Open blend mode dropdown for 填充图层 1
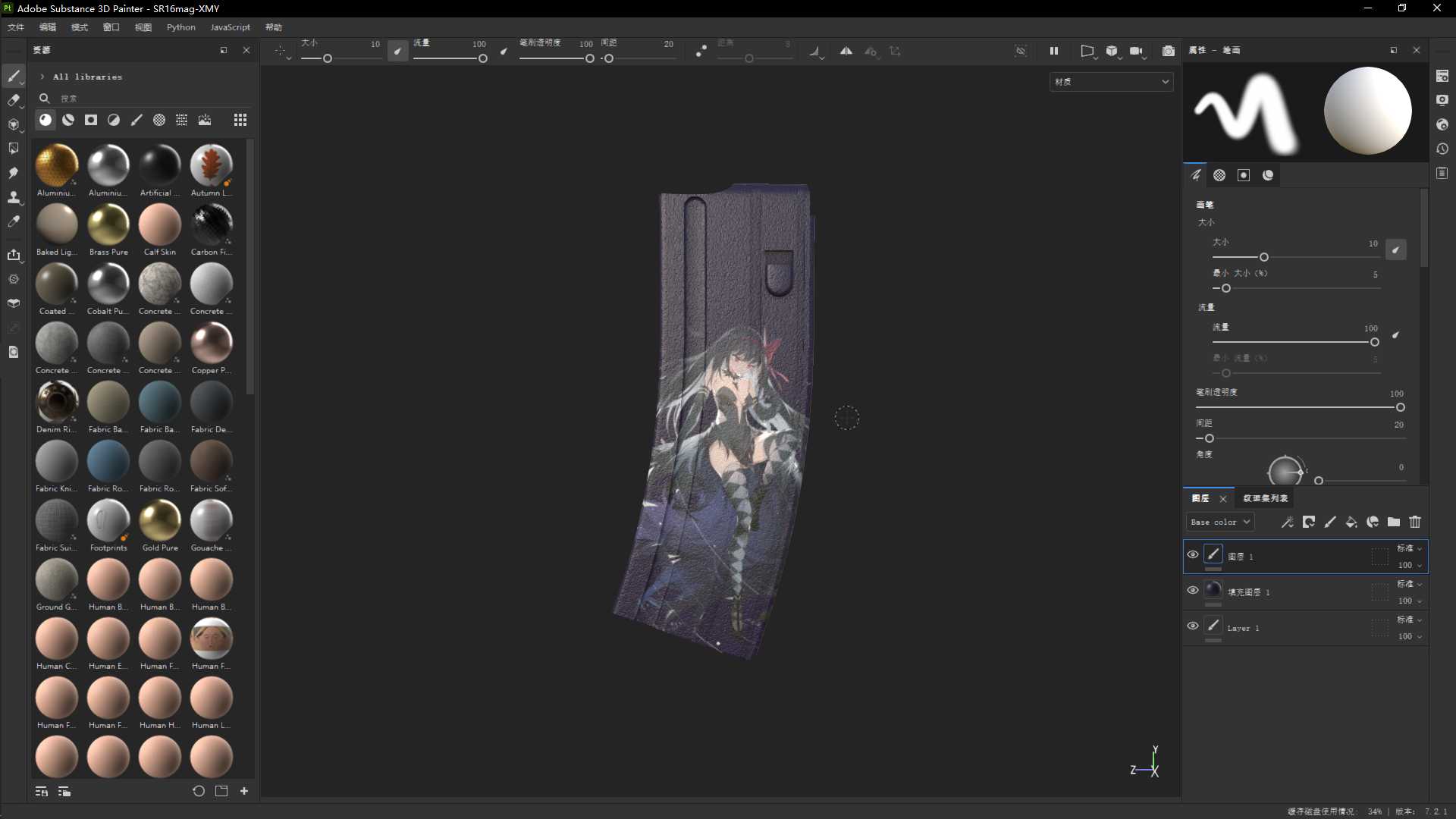1456x819 pixels. coord(1410,584)
